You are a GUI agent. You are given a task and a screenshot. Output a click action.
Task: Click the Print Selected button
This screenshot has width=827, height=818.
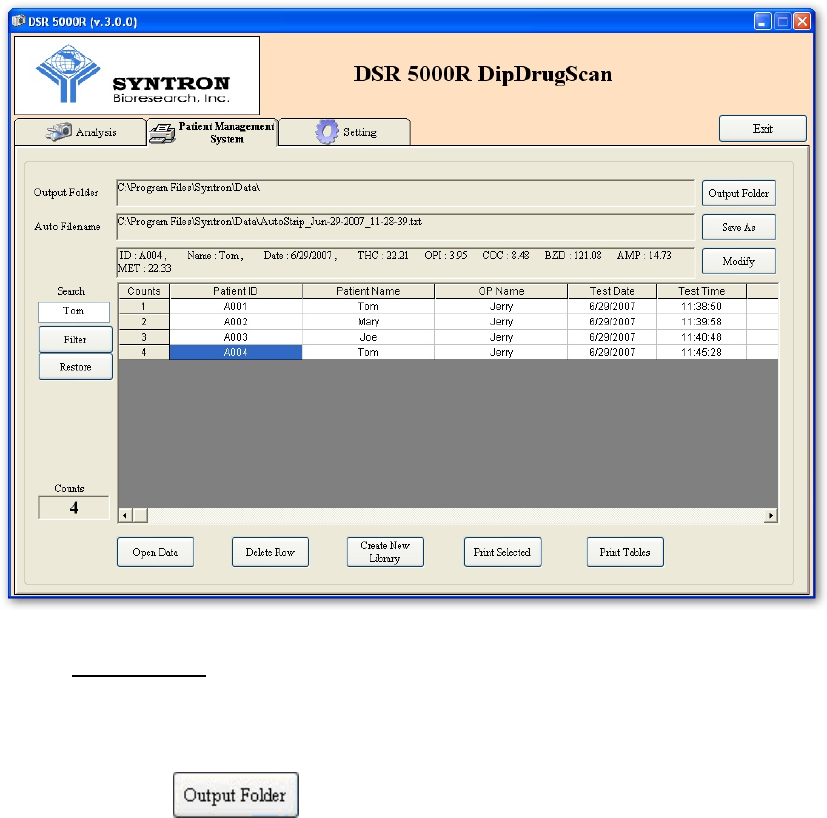pyautogui.click(x=502, y=552)
